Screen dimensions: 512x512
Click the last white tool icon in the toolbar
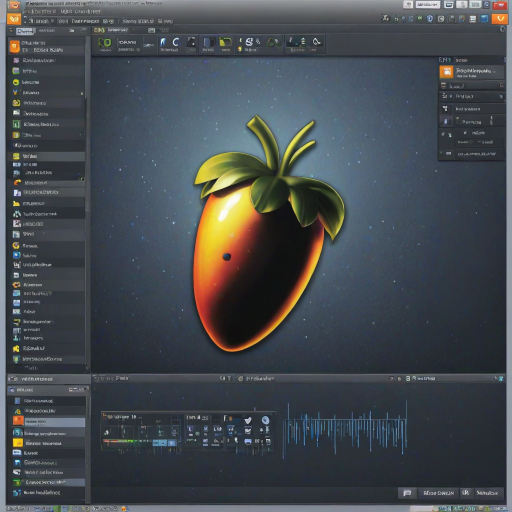pos(316,42)
